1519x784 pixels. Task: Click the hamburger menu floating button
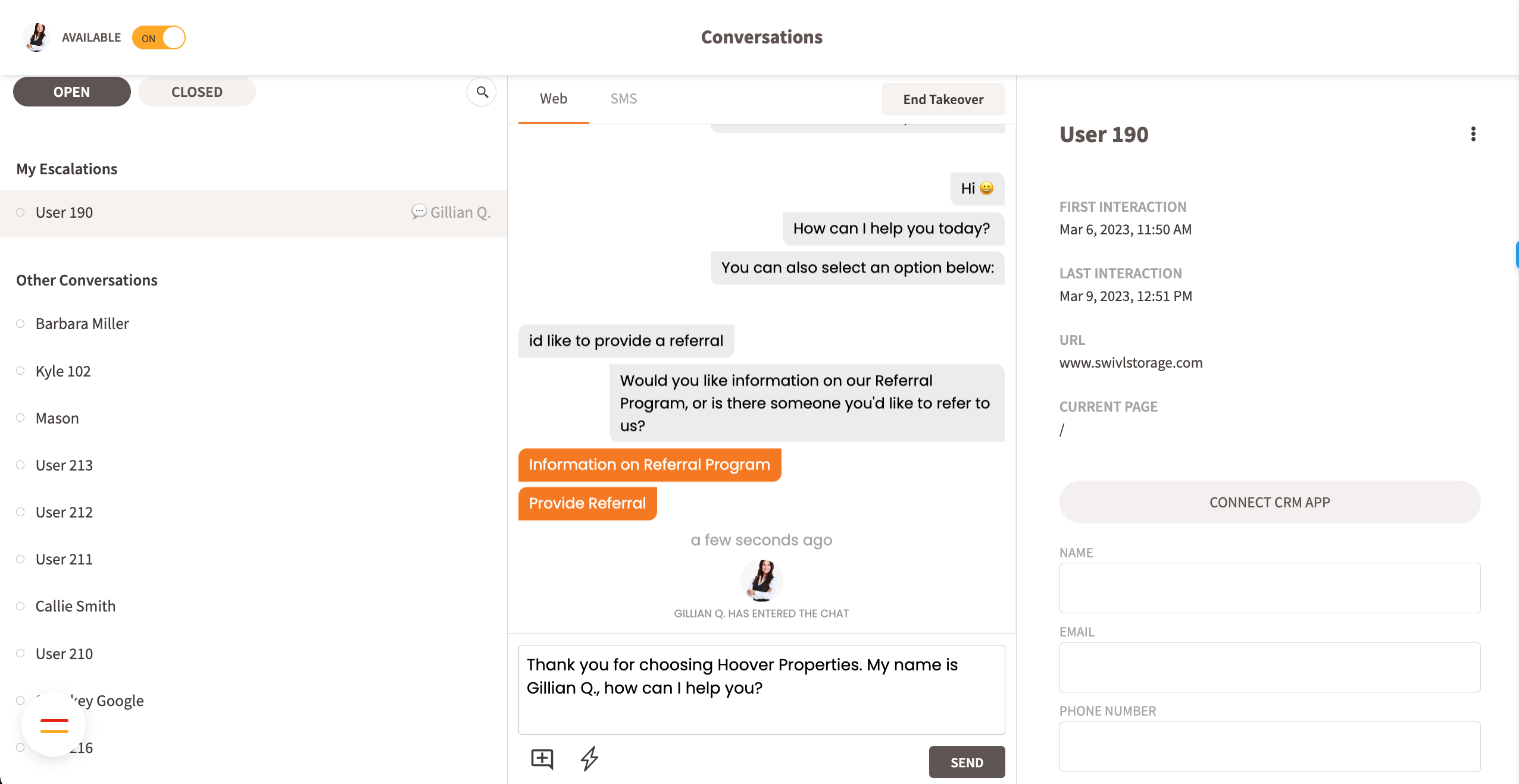pyautogui.click(x=54, y=725)
